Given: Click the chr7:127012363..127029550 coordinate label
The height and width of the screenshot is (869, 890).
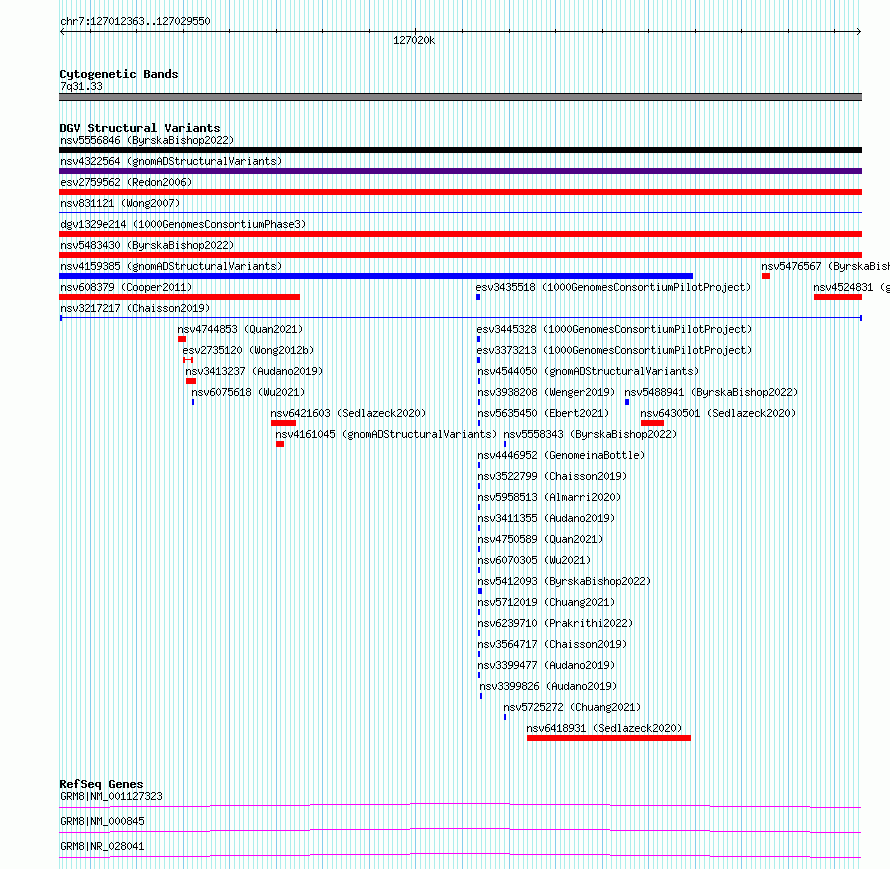Looking at the screenshot, I should pyautogui.click(x=135, y=21).
